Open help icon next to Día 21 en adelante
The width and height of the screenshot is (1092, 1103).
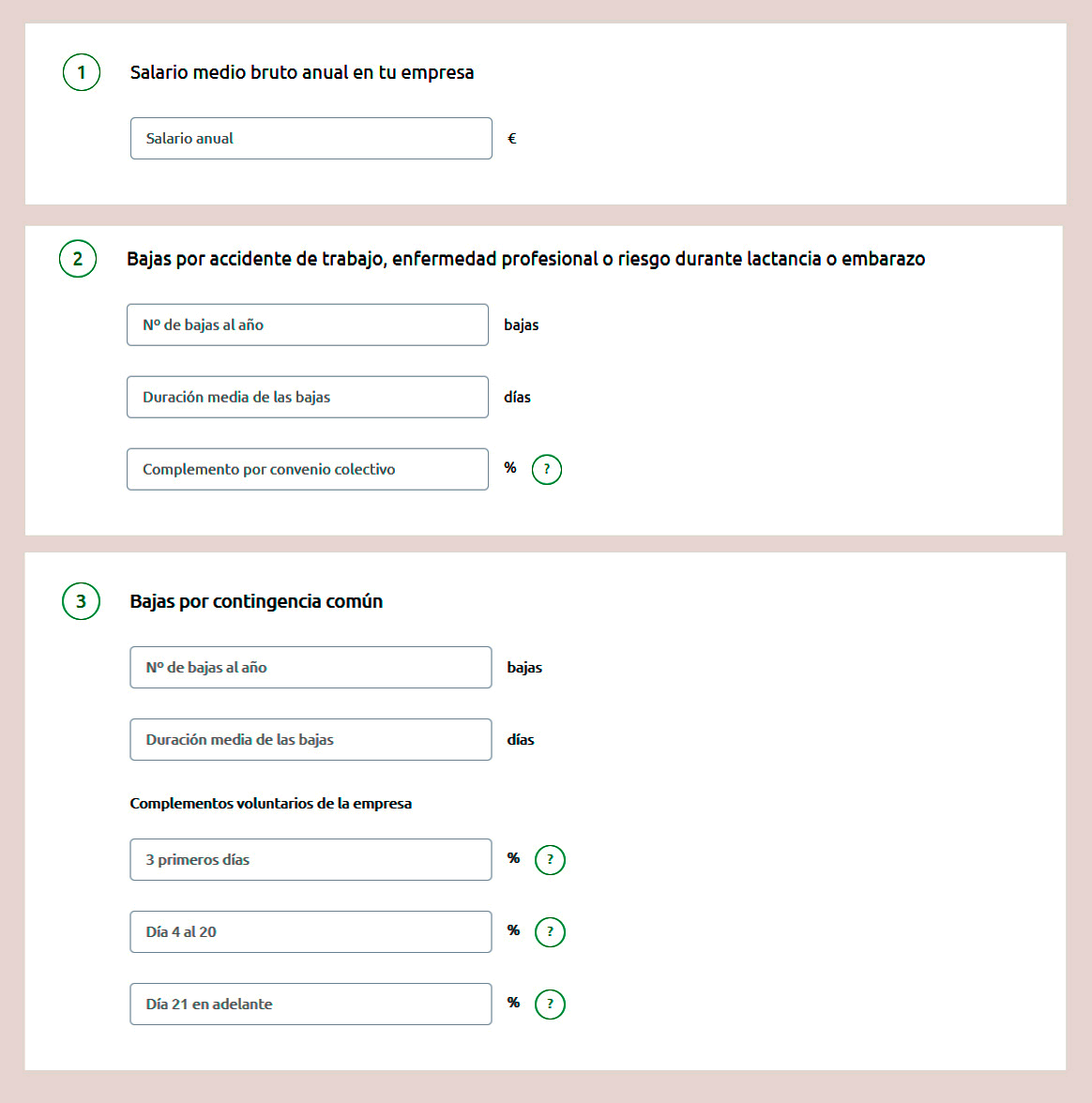coord(550,1004)
